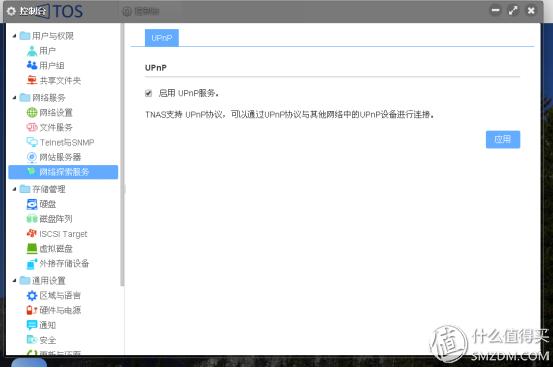Select the UPnP tab
This screenshot has width=553, height=368.
click(x=162, y=38)
